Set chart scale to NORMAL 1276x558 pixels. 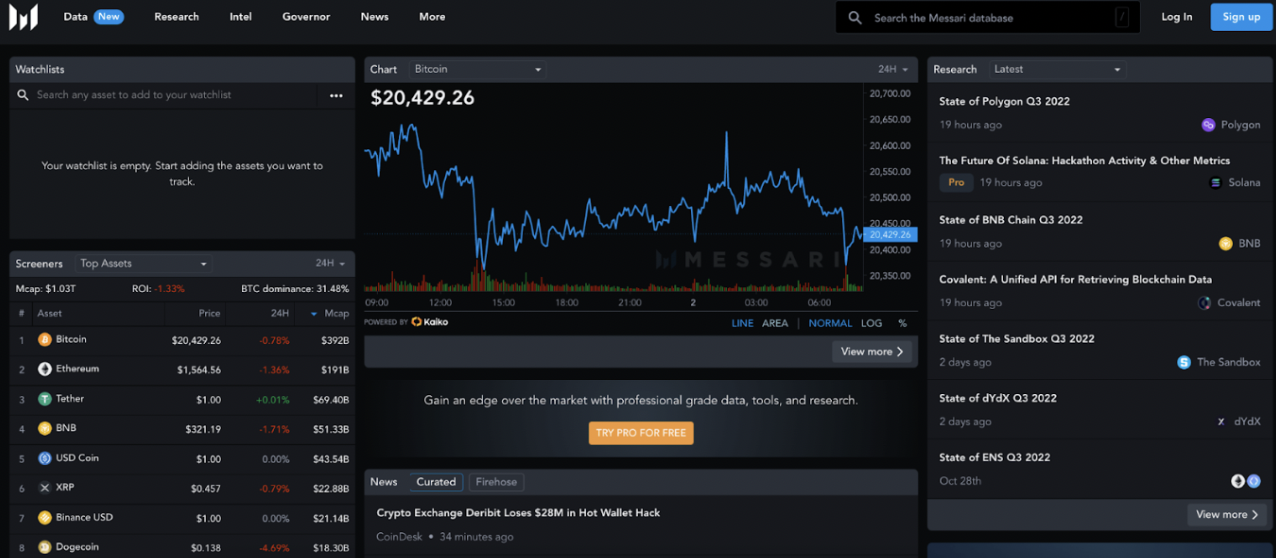coord(830,323)
